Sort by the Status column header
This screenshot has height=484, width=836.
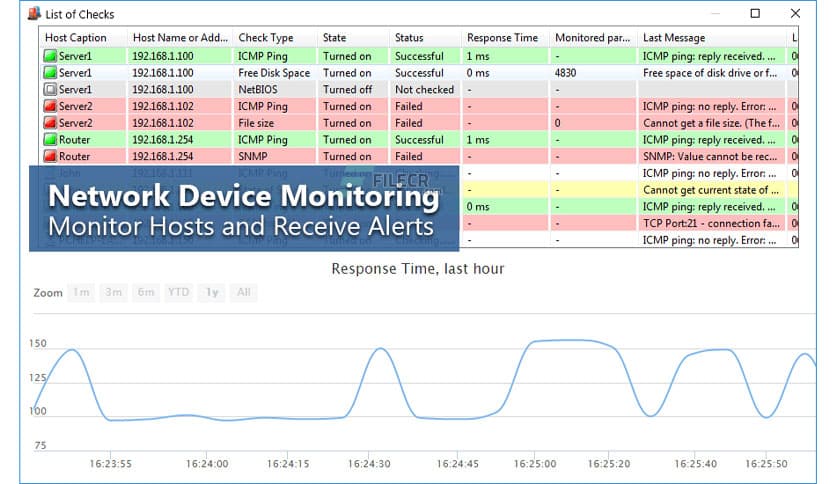click(425, 37)
